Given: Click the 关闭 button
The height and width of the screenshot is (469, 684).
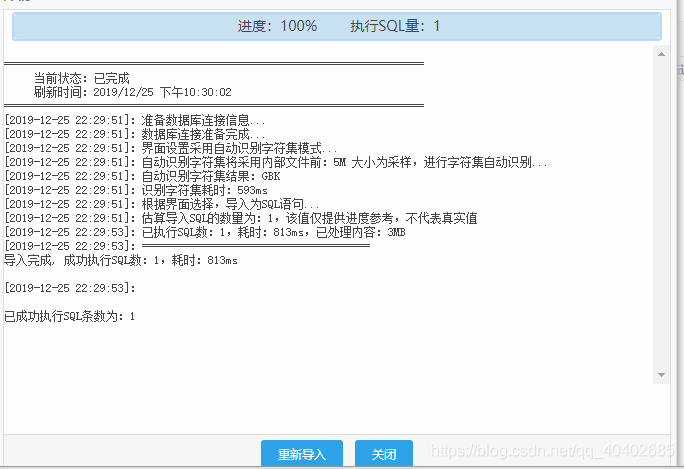Looking at the screenshot, I should tap(384, 454).
